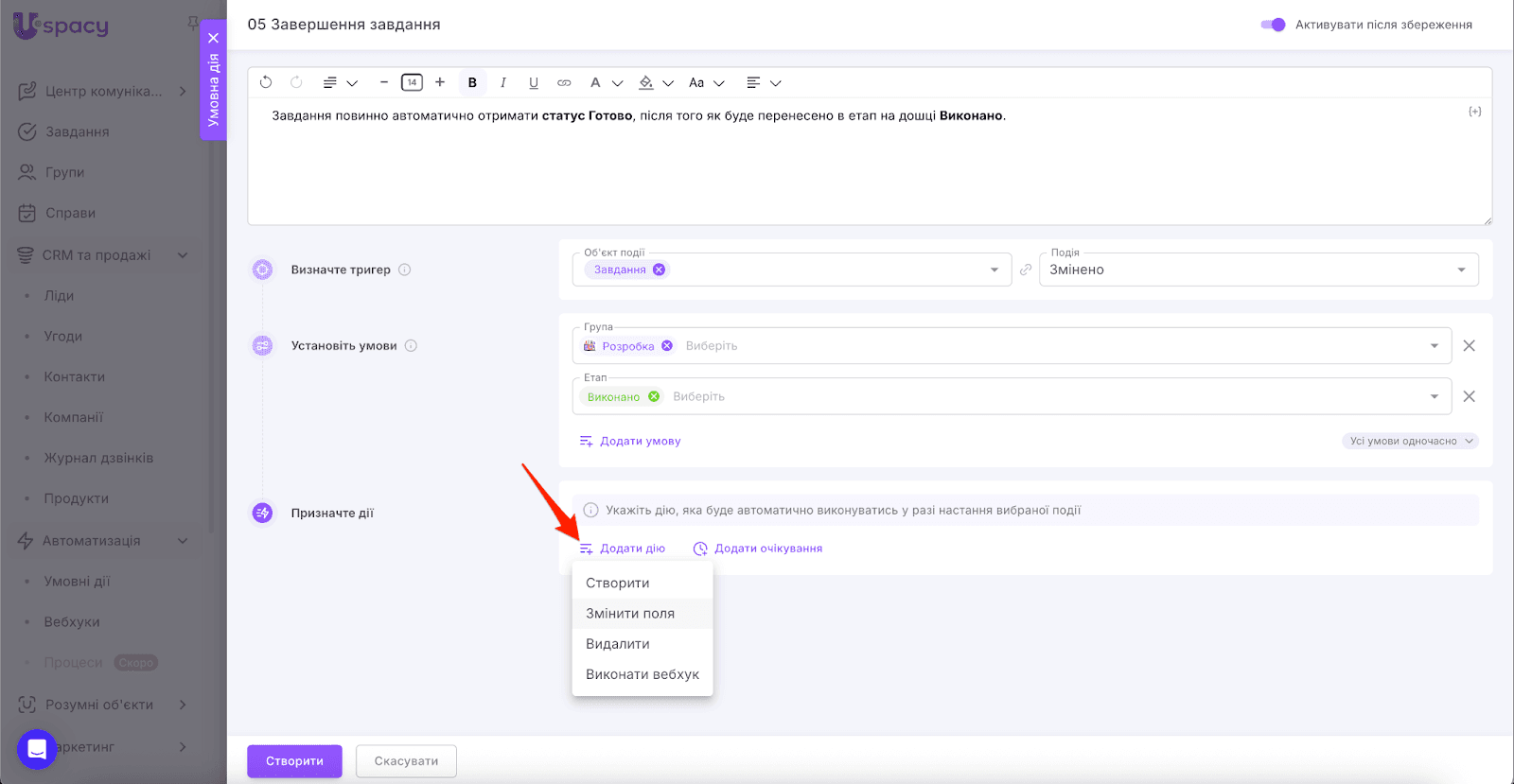The image size is (1514, 784).
Task: Open the chat support bubble icon
Action: tap(37, 749)
